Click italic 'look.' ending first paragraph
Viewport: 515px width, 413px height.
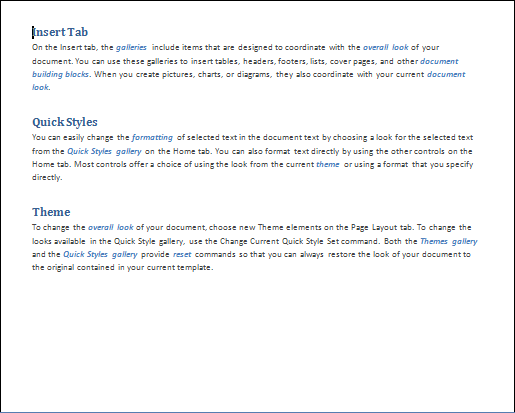click(x=41, y=87)
